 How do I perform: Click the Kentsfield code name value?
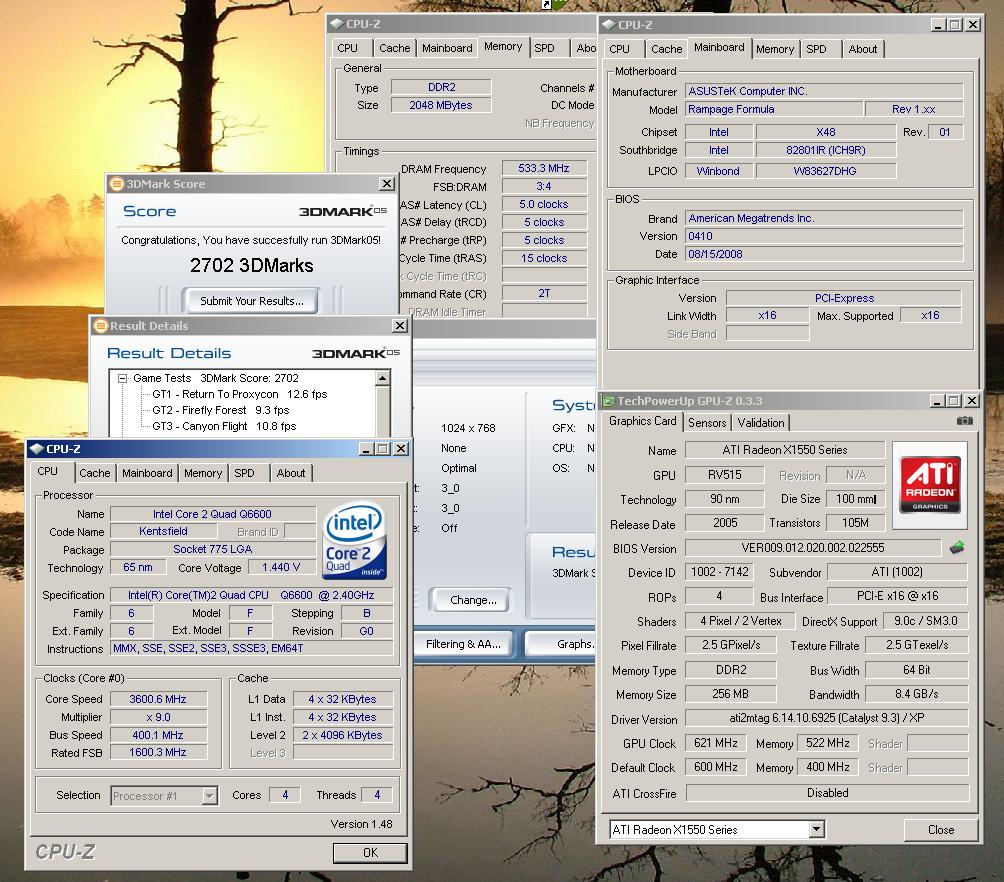point(163,532)
